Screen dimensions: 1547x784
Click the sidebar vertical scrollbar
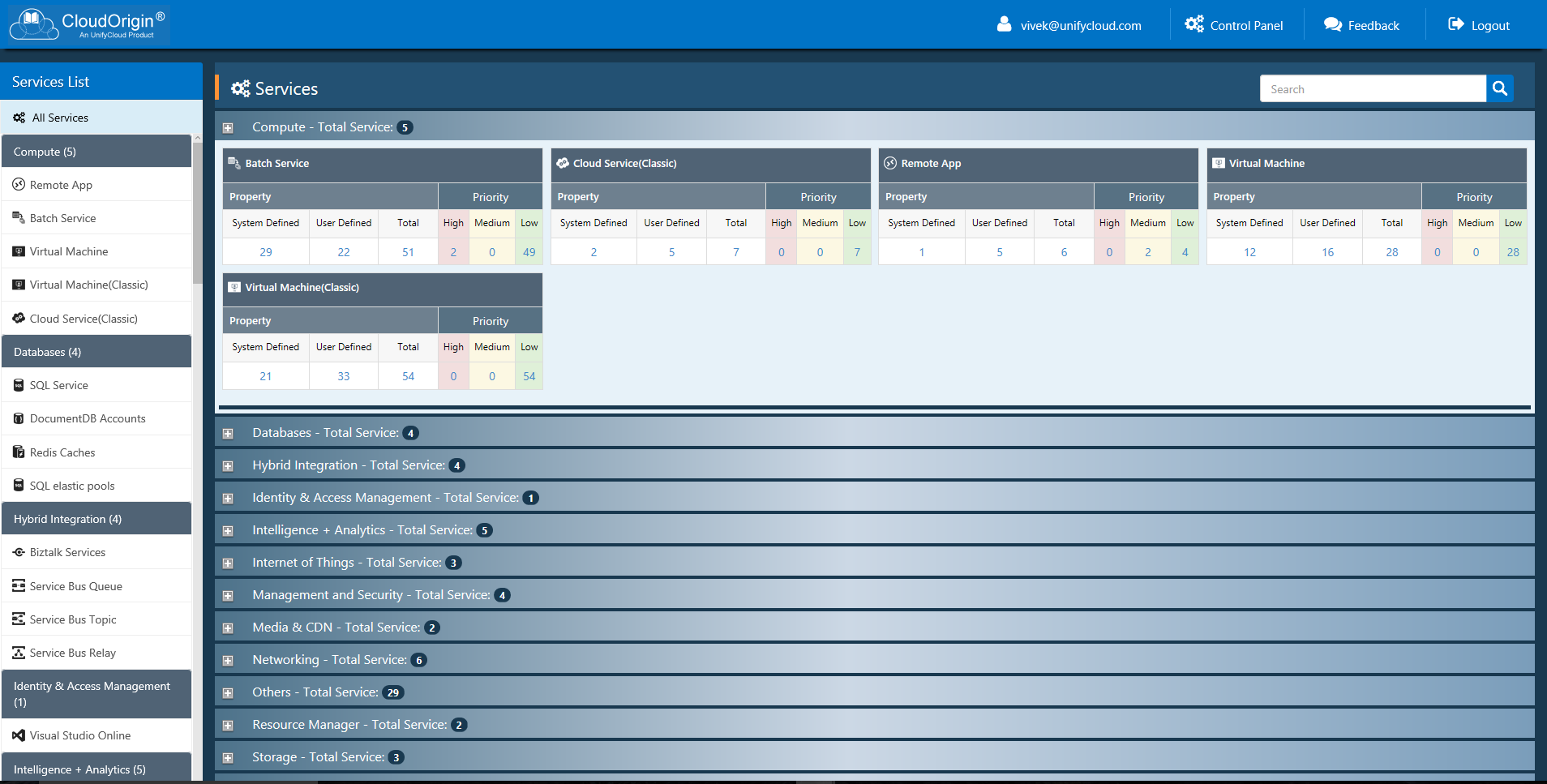pos(197,211)
